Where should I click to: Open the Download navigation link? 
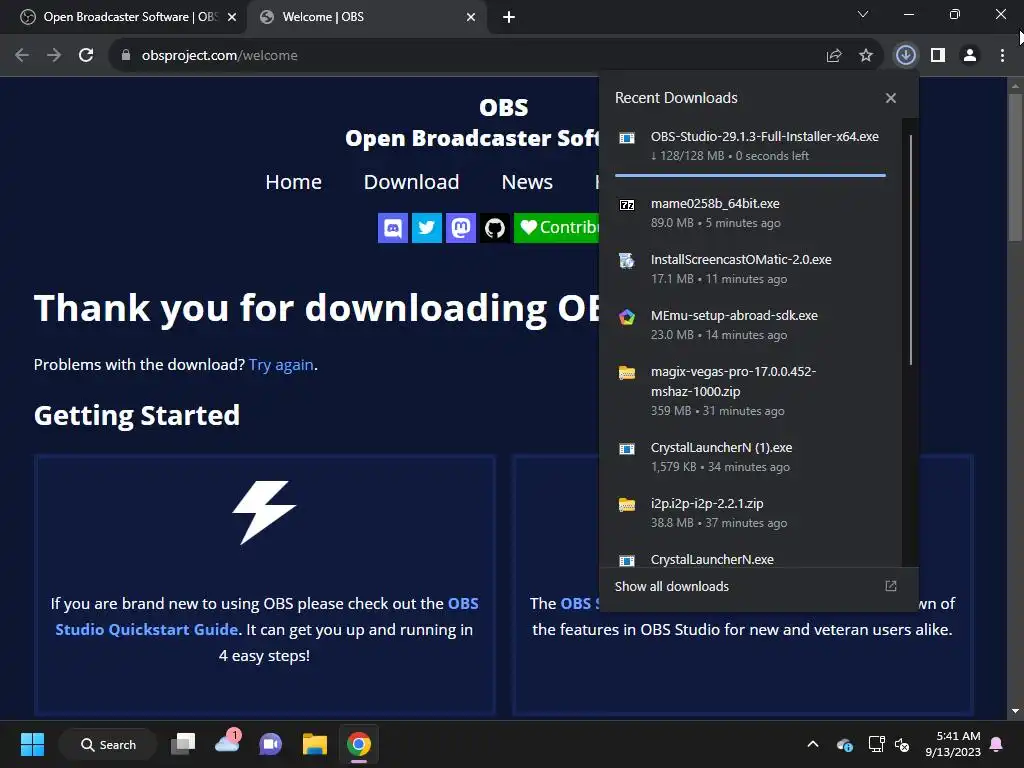click(x=411, y=182)
